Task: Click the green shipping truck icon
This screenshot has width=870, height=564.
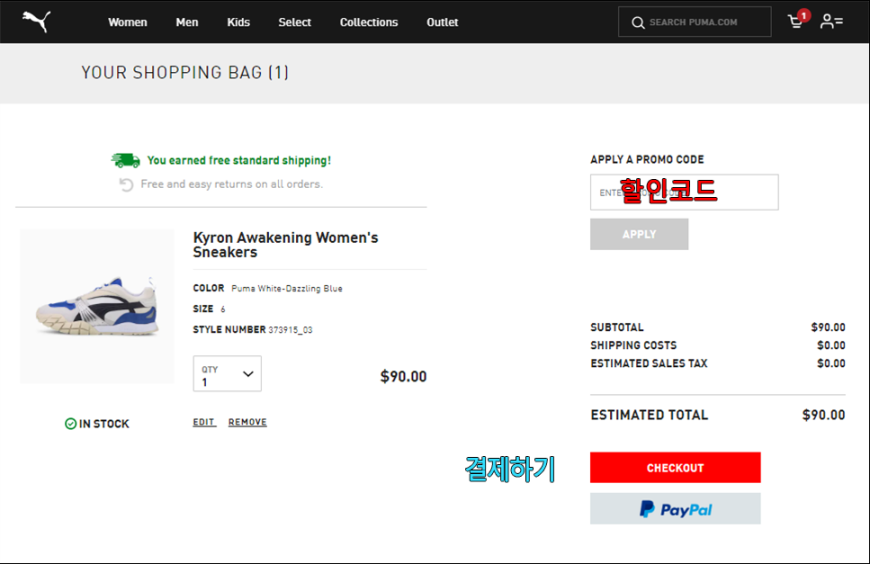Action: (125, 160)
